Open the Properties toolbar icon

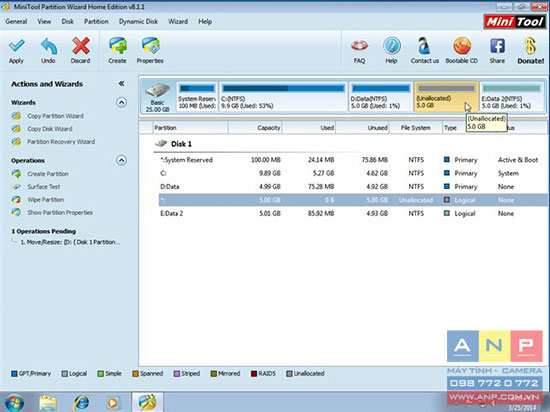[x=150, y=46]
